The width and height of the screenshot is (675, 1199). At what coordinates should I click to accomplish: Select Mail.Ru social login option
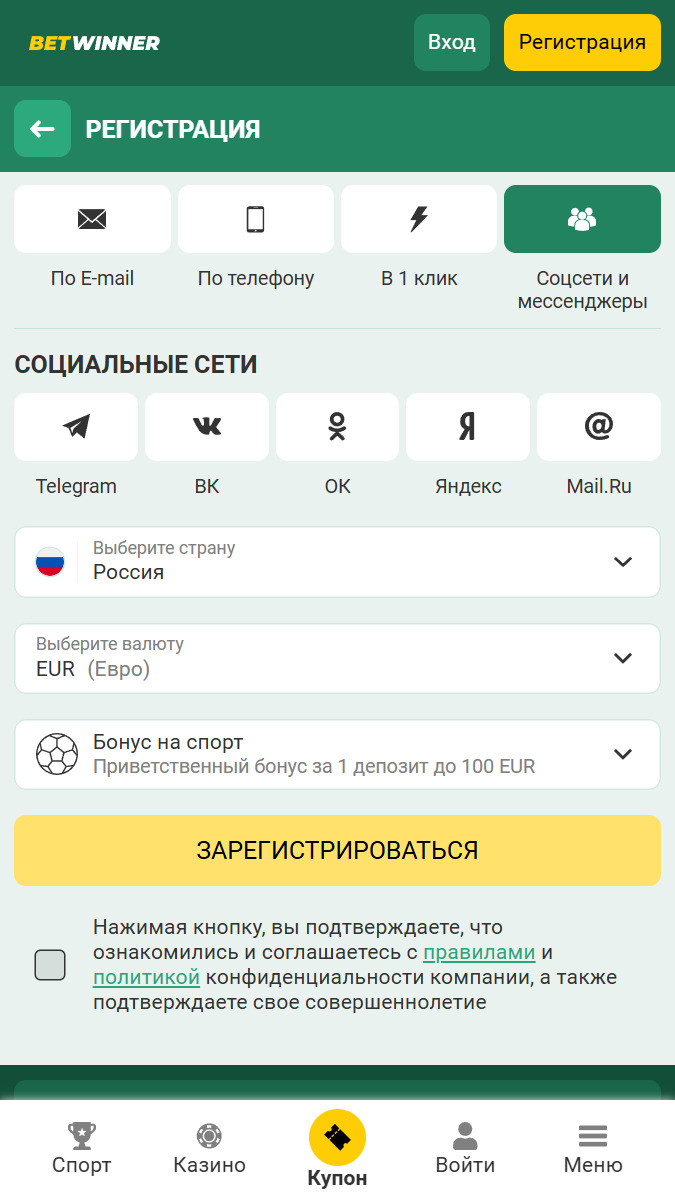(x=598, y=426)
